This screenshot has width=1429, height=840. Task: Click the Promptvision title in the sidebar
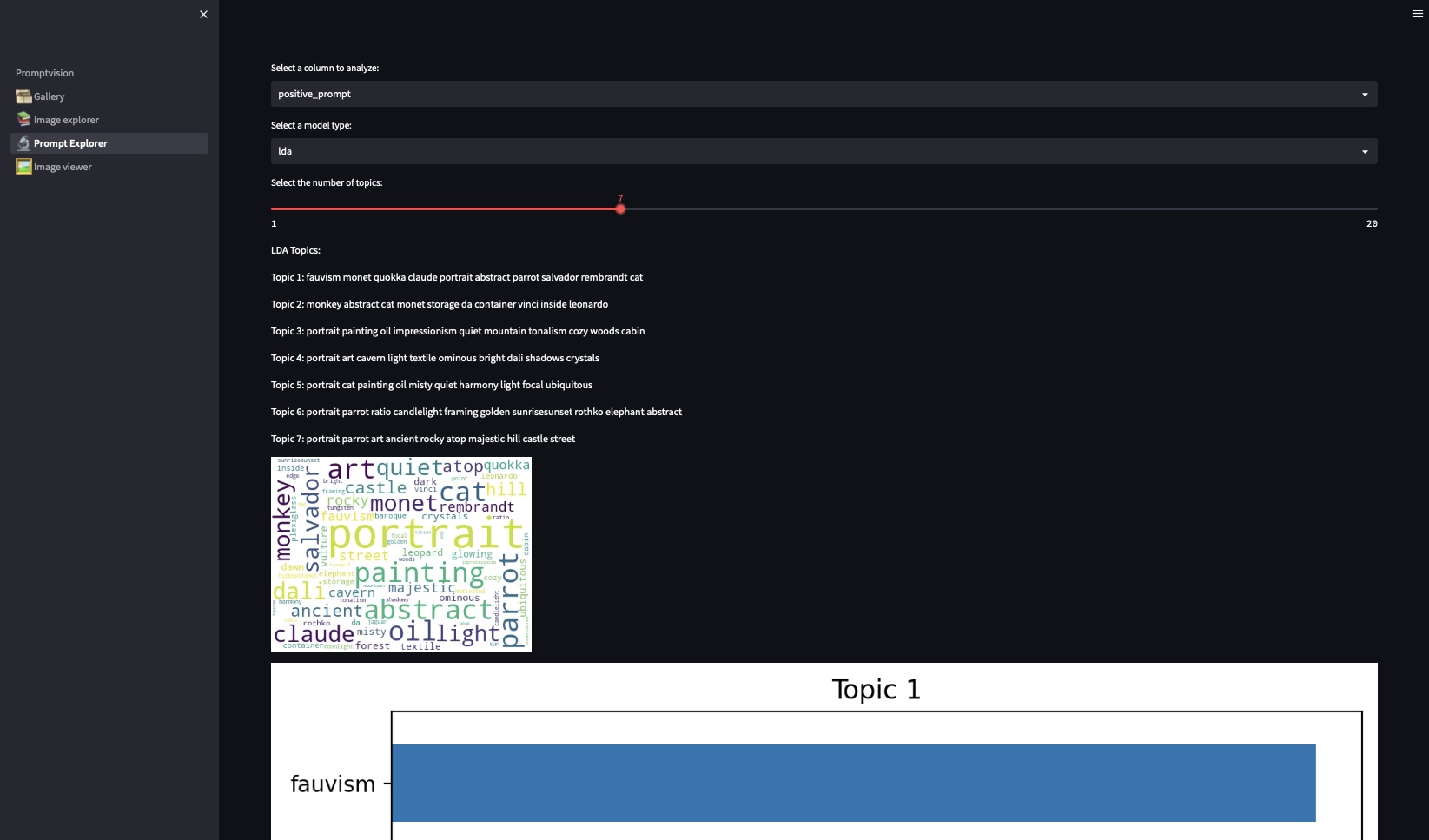pyautogui.click(x=44, y=73)
